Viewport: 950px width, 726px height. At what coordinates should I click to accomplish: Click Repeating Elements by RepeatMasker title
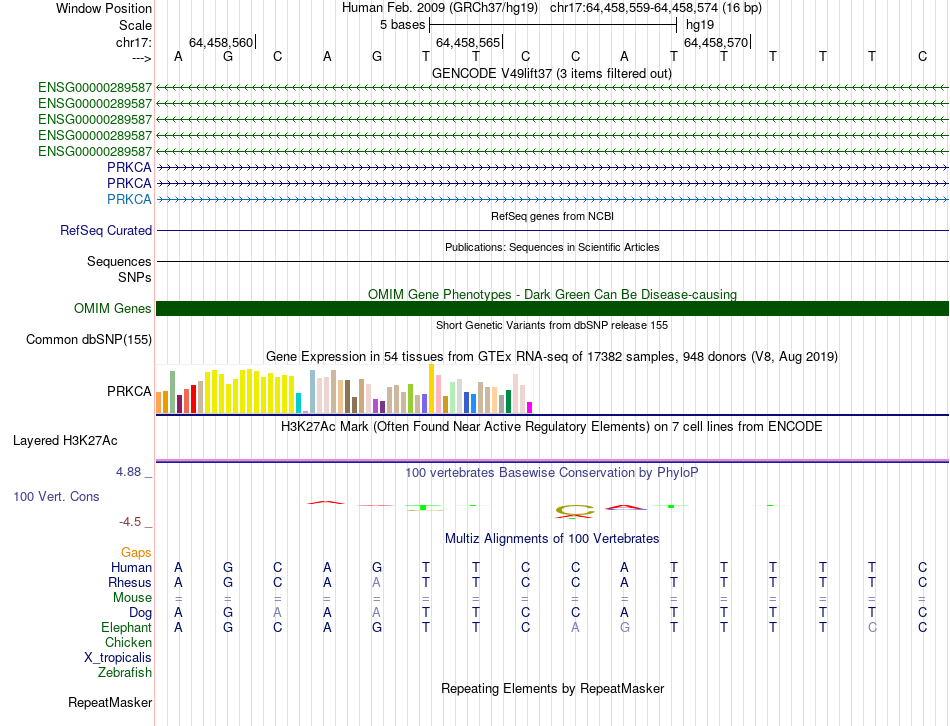(552, 688)
